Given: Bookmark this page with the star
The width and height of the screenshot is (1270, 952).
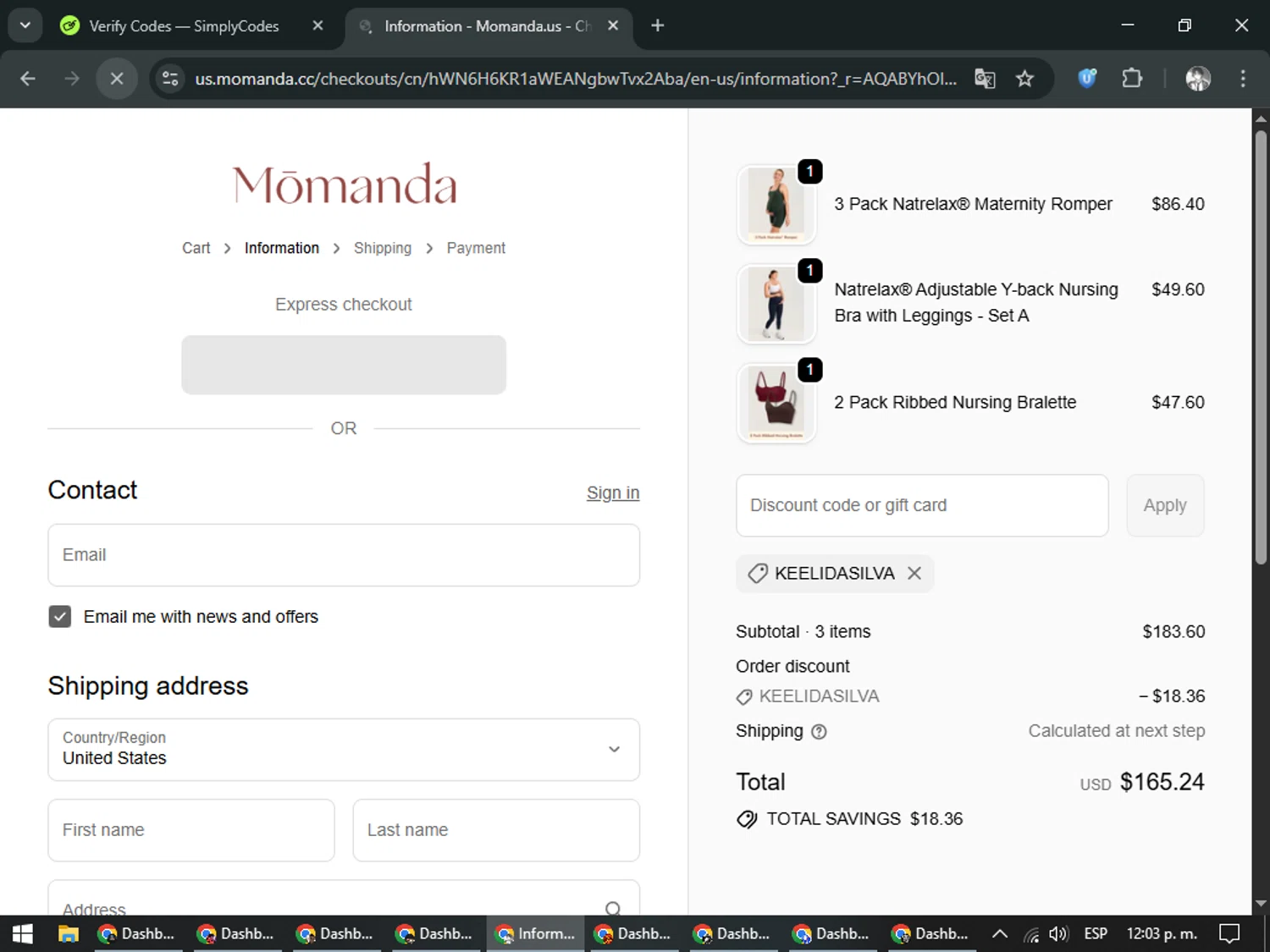Looking at the screenshot, I should (x=1024, y=79).
